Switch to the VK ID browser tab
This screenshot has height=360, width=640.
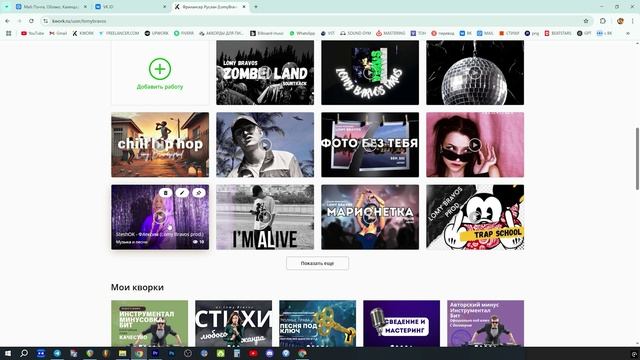(130, 7)
